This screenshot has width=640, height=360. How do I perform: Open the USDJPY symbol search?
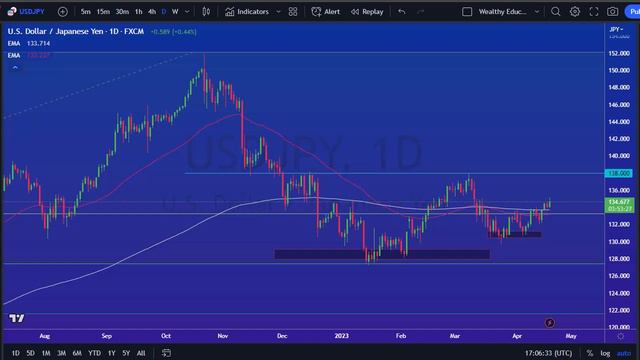coord(25,11)
